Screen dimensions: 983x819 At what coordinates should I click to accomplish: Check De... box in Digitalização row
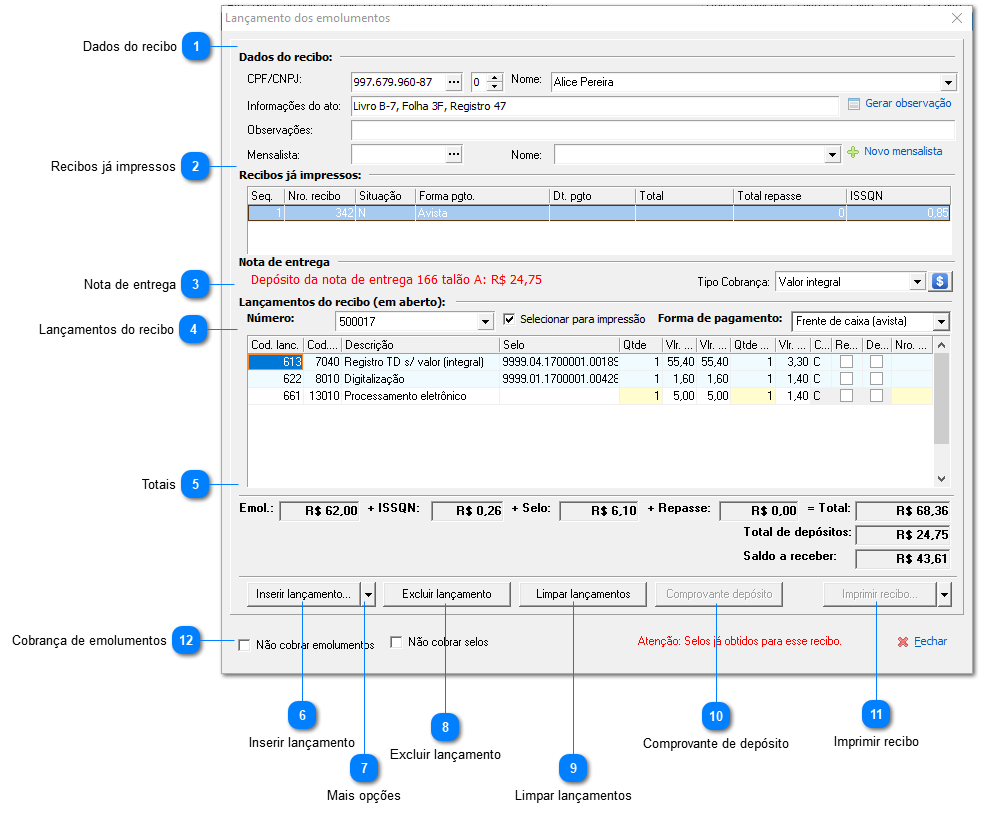pos(876,379)
